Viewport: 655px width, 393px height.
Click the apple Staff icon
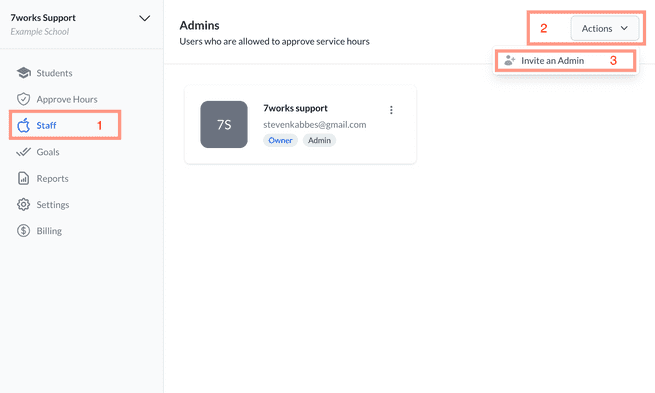(x=23, y=125)
